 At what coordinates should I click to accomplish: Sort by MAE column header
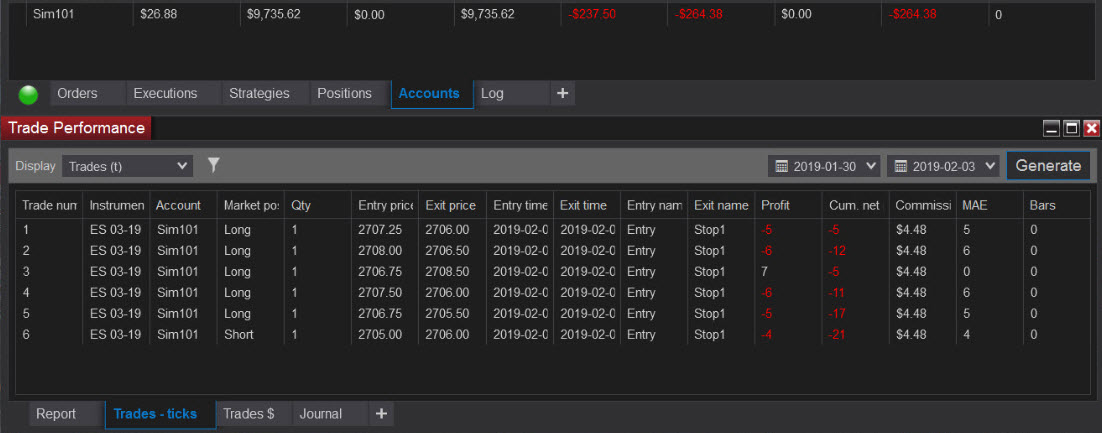990,205
